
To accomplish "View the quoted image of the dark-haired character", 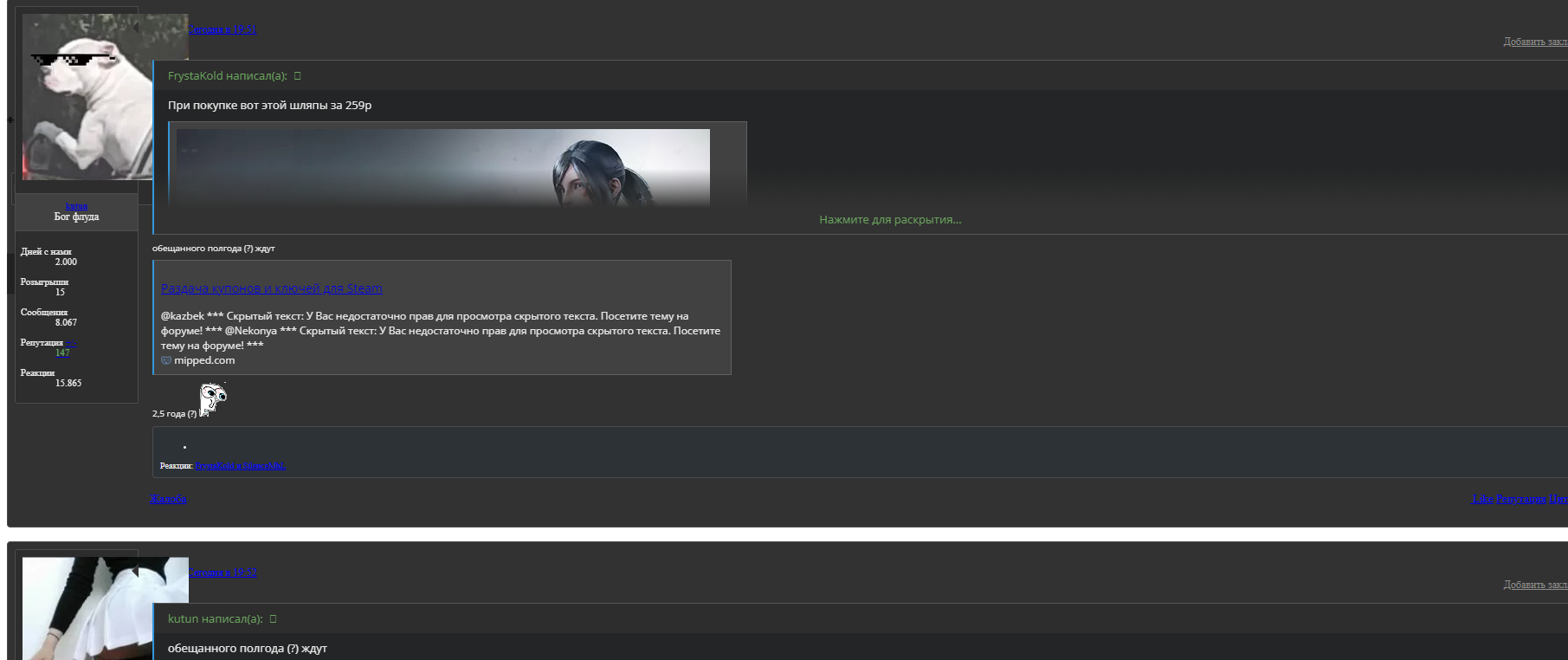I will click(442, 167).
